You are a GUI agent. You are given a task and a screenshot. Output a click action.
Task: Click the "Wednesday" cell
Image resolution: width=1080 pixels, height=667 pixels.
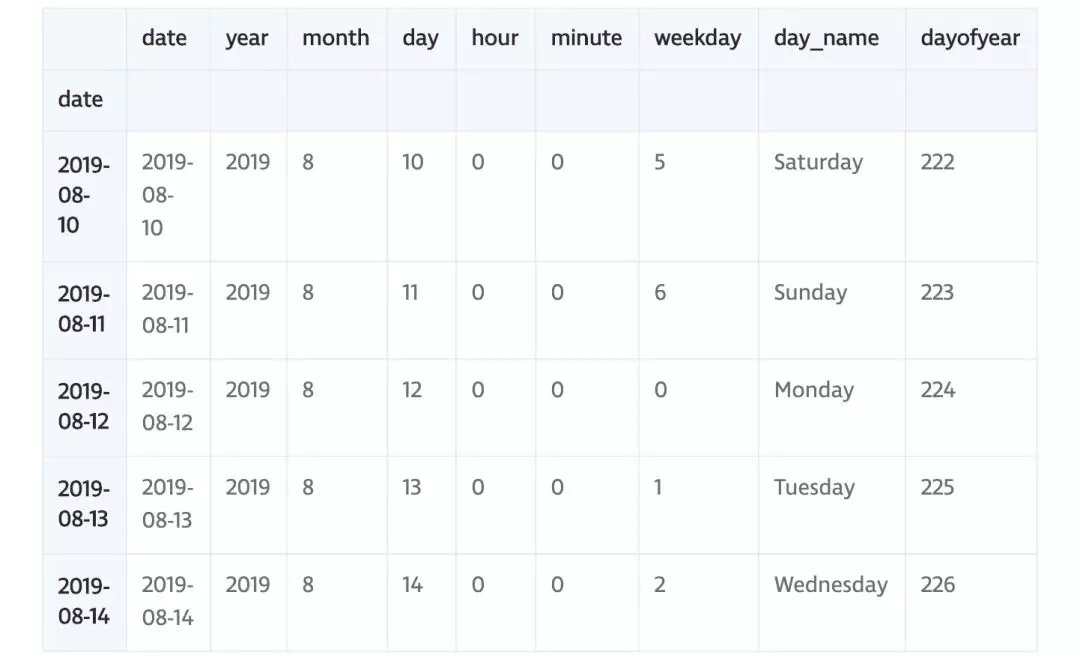830,585
